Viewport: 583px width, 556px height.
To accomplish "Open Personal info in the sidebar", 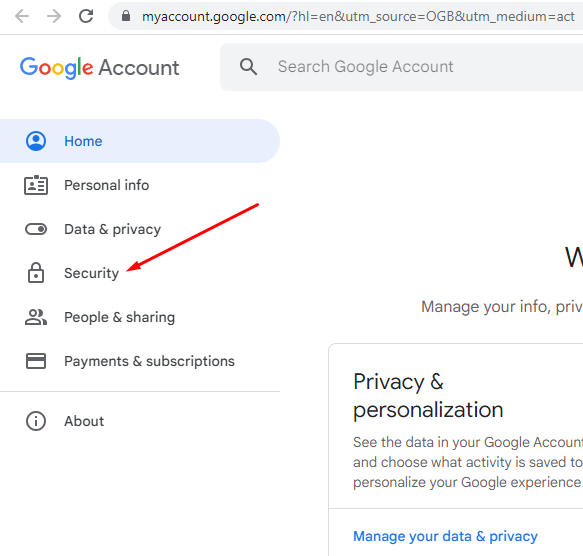I will [106, 185].
